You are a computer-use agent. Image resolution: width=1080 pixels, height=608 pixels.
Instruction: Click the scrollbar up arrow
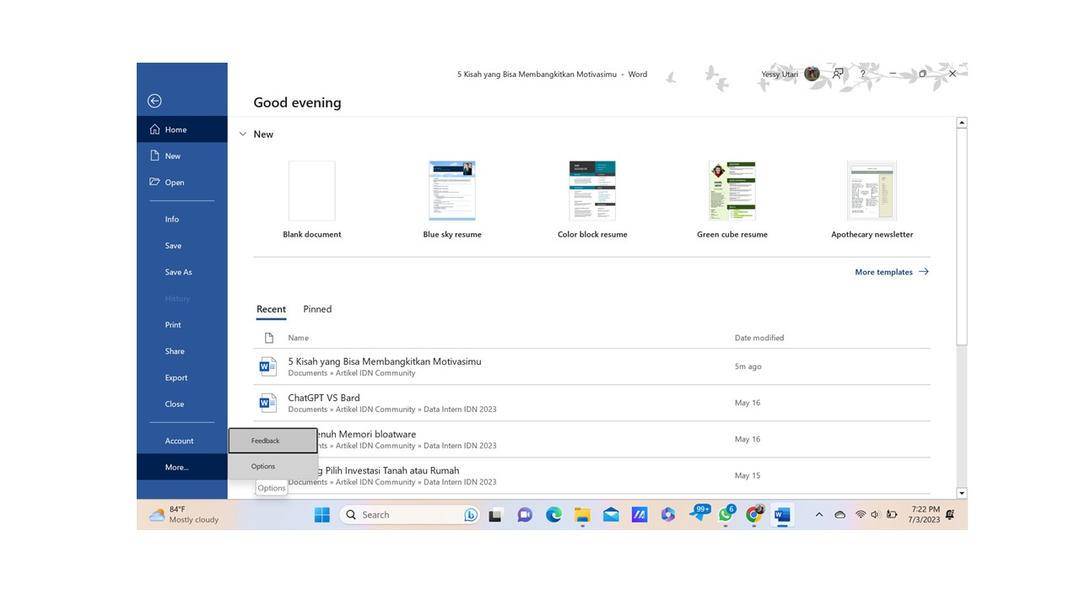pyautogui.click(x=962, y=123)
